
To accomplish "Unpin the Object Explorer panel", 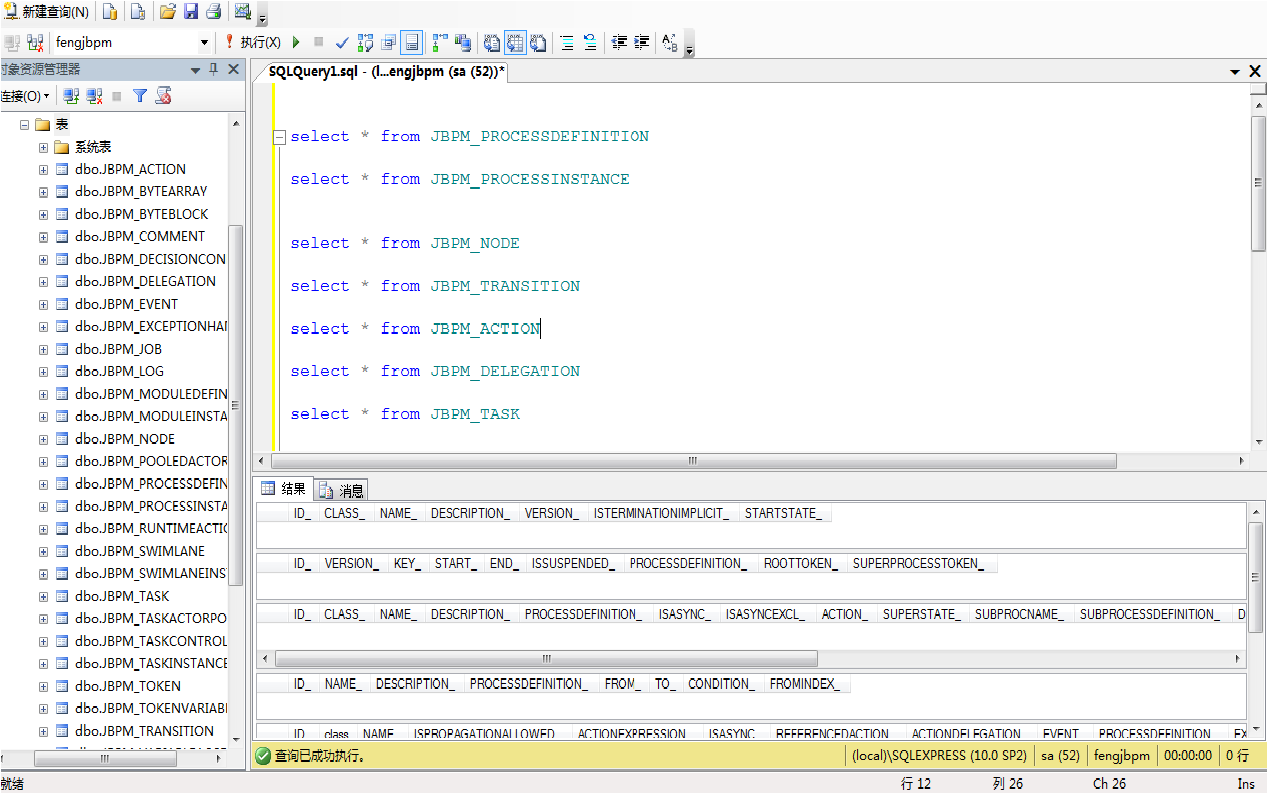I will 214,69.
